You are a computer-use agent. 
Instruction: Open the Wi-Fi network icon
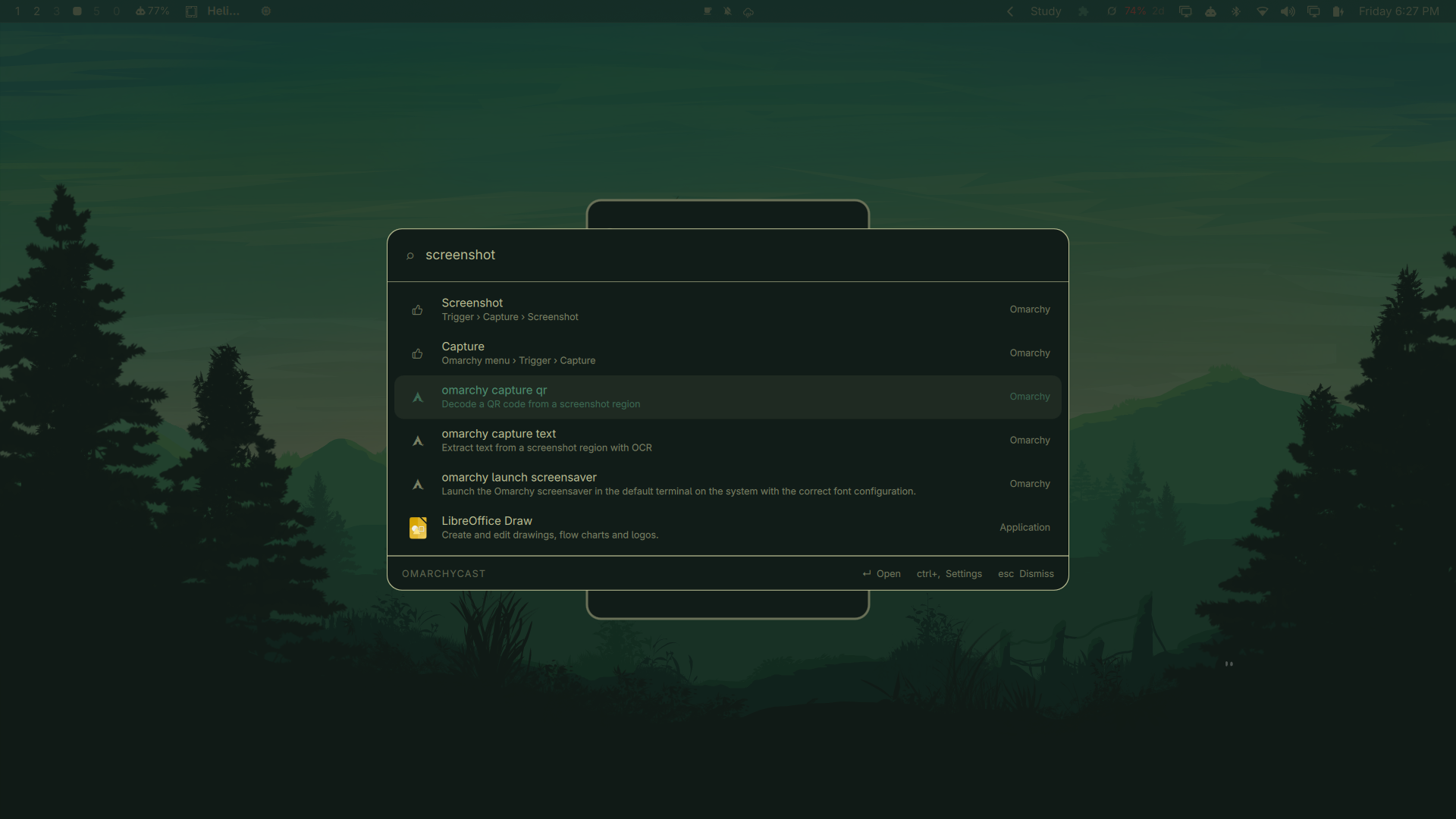coord(1262,11)
